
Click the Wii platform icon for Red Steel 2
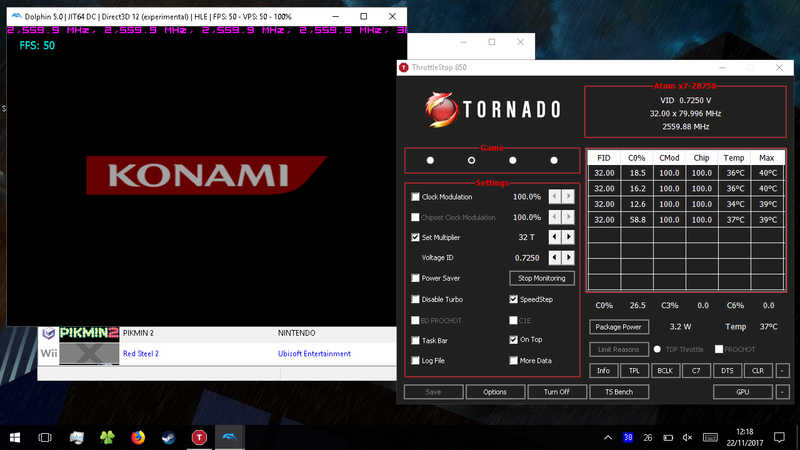click(x=48, y=353)
